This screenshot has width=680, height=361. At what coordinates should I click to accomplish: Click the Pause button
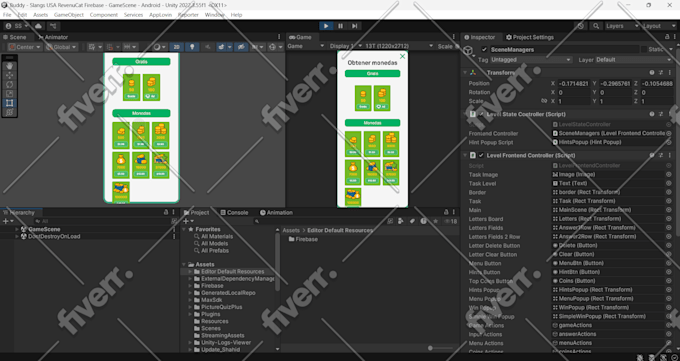click(340, 26)
